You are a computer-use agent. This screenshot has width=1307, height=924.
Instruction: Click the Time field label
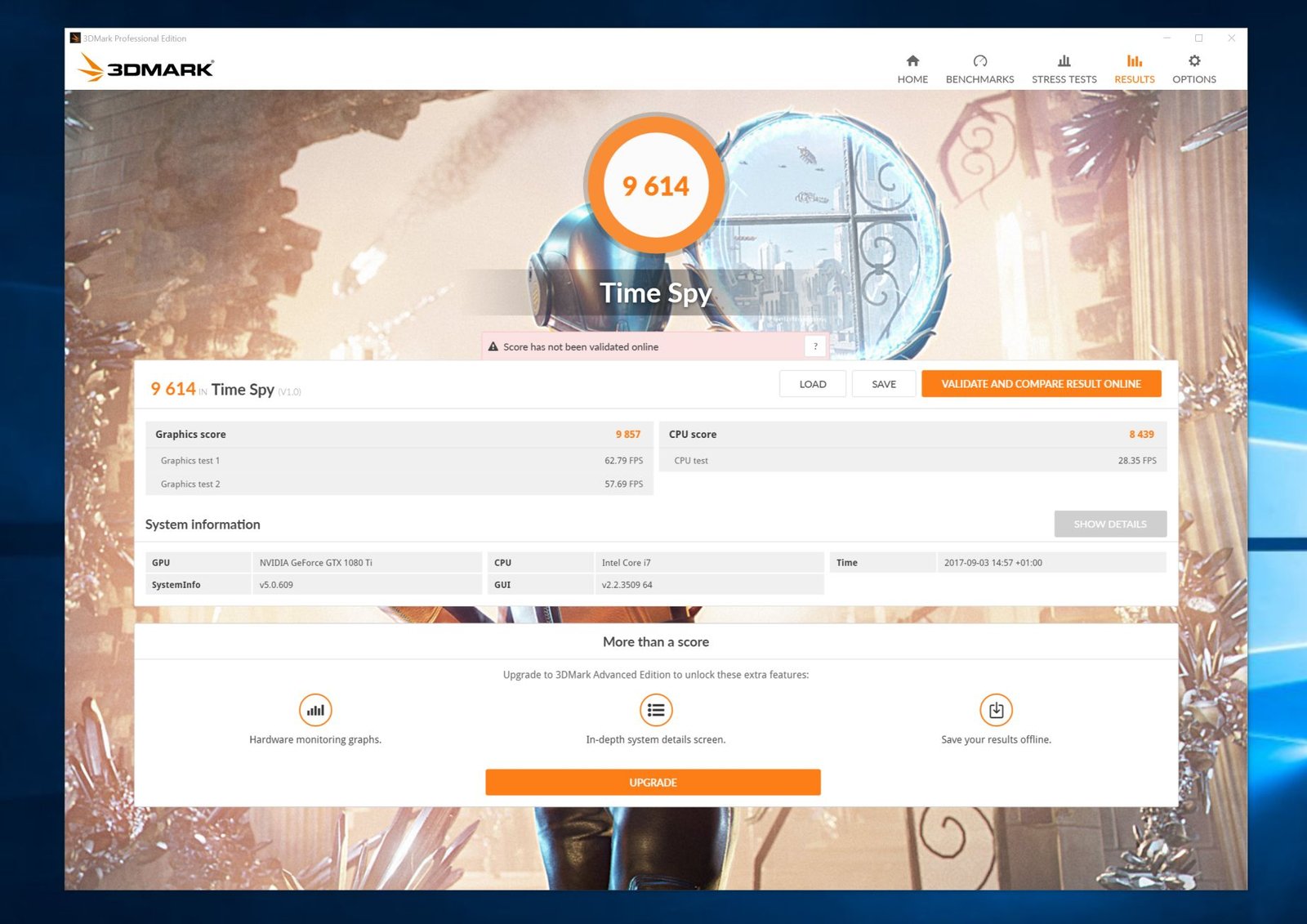tap(847, 563)
